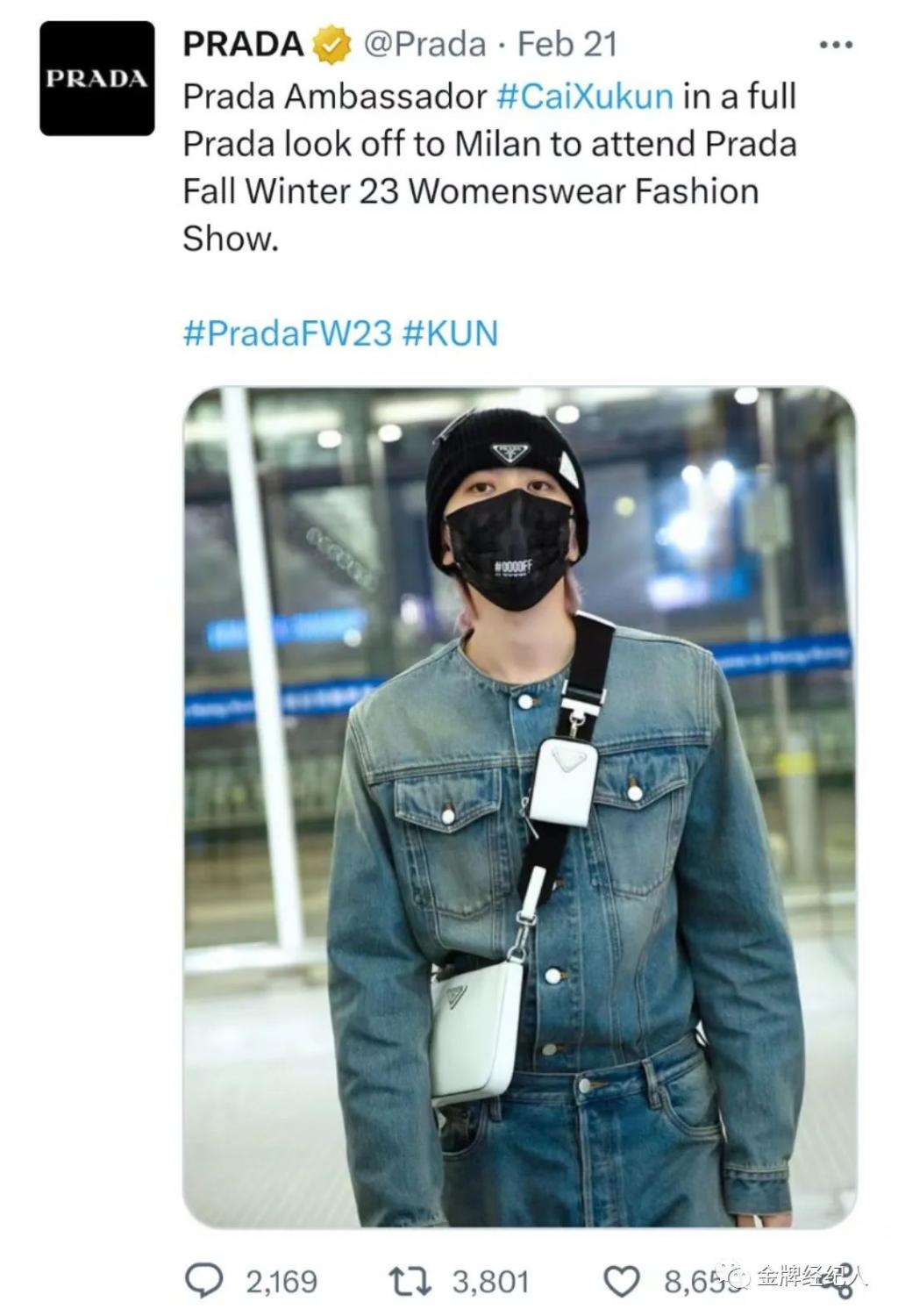Open the @Prada handle
Viewport: 898px width, 1316px height.
coord(424,44)
